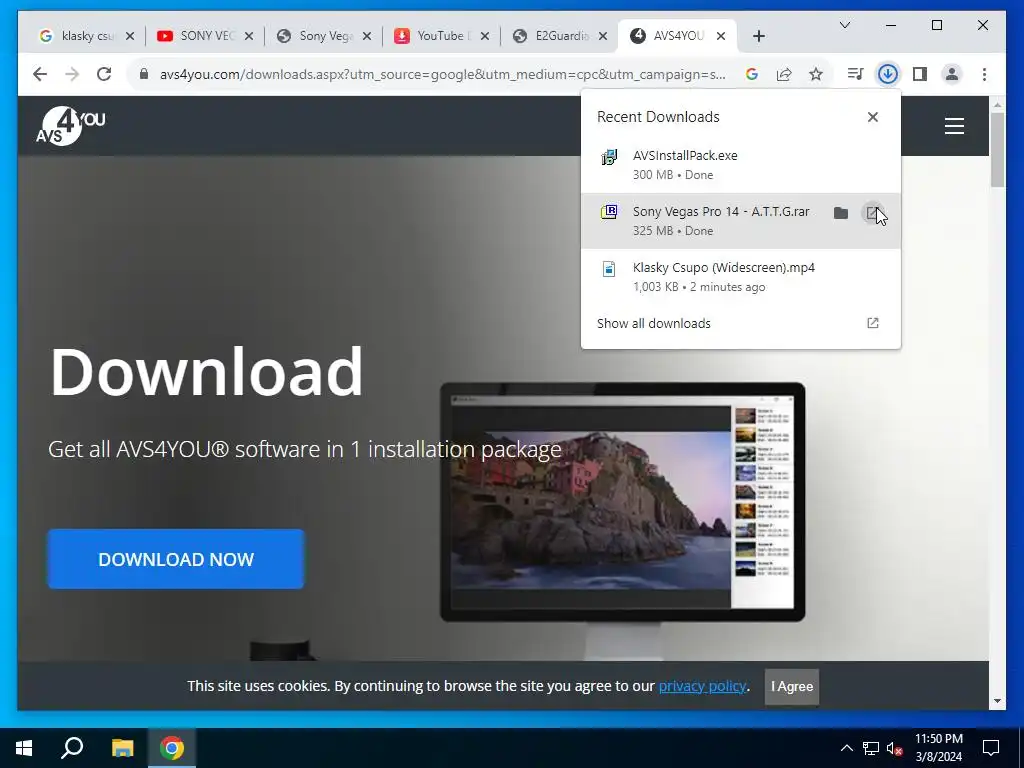Click the page scrollbar down arrow
This screenshot has width=1024, height=768.
[997, 701]
